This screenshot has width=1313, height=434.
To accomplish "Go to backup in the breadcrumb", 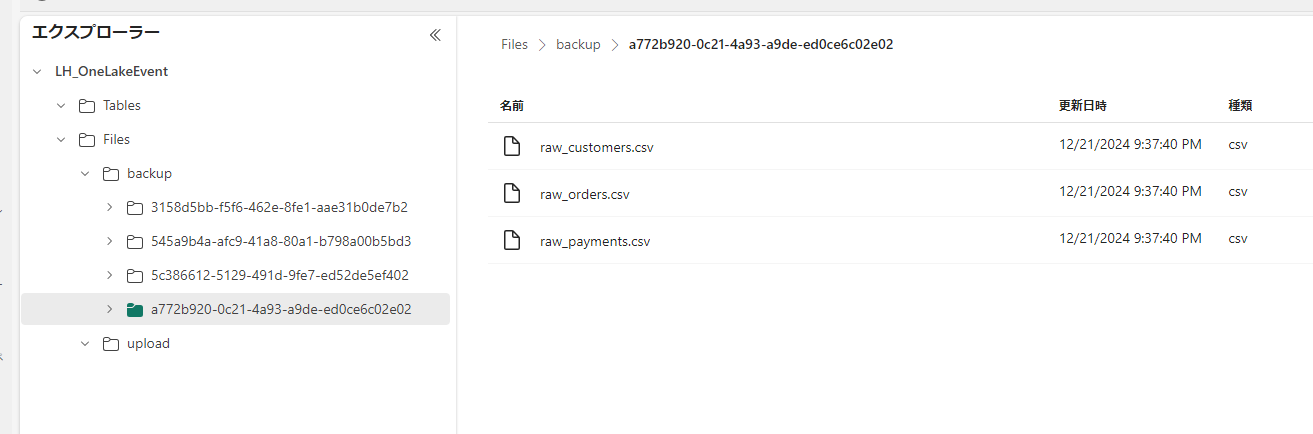I will coord(578,45).
